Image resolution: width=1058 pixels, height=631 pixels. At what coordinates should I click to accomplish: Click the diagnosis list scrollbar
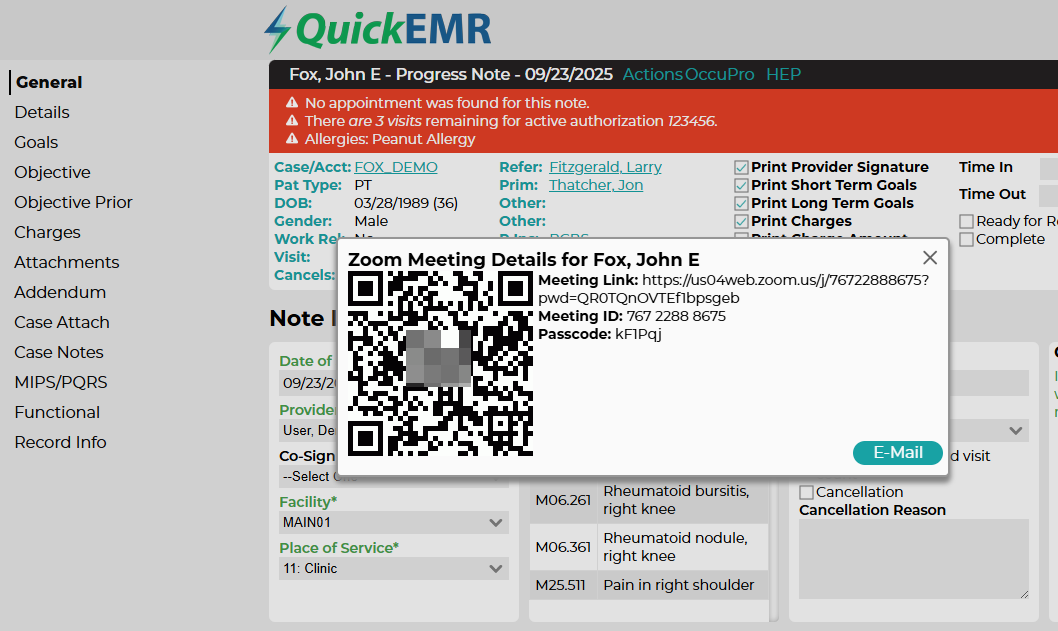pyautogui.click(x=774, y=549)
